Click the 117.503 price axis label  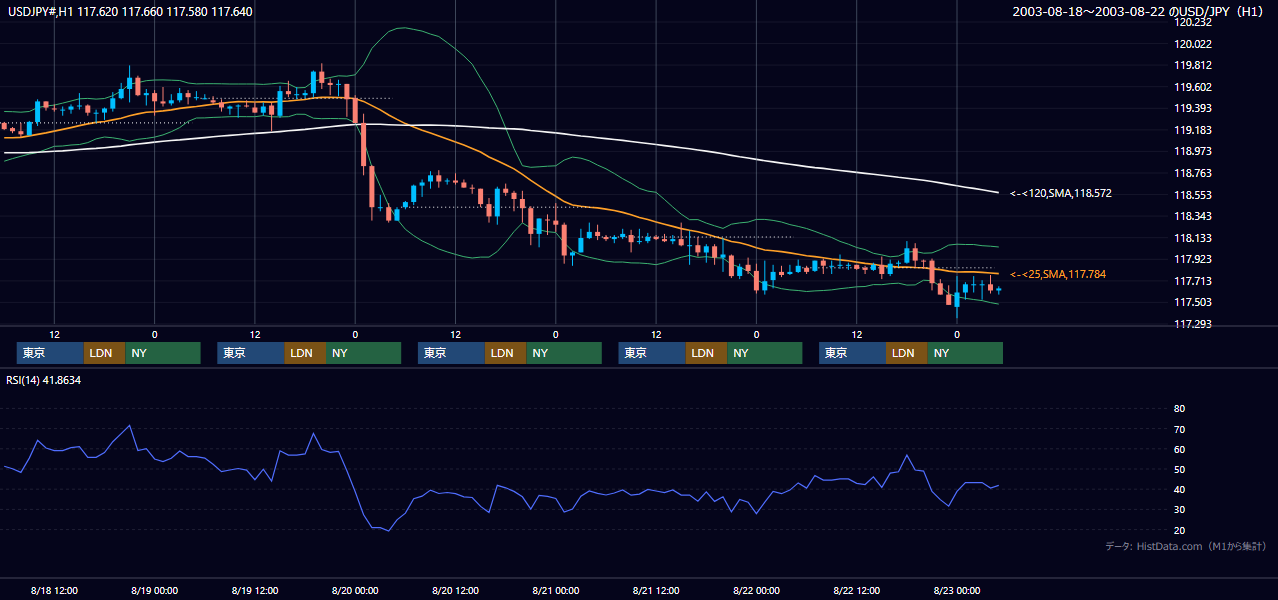1194,302
